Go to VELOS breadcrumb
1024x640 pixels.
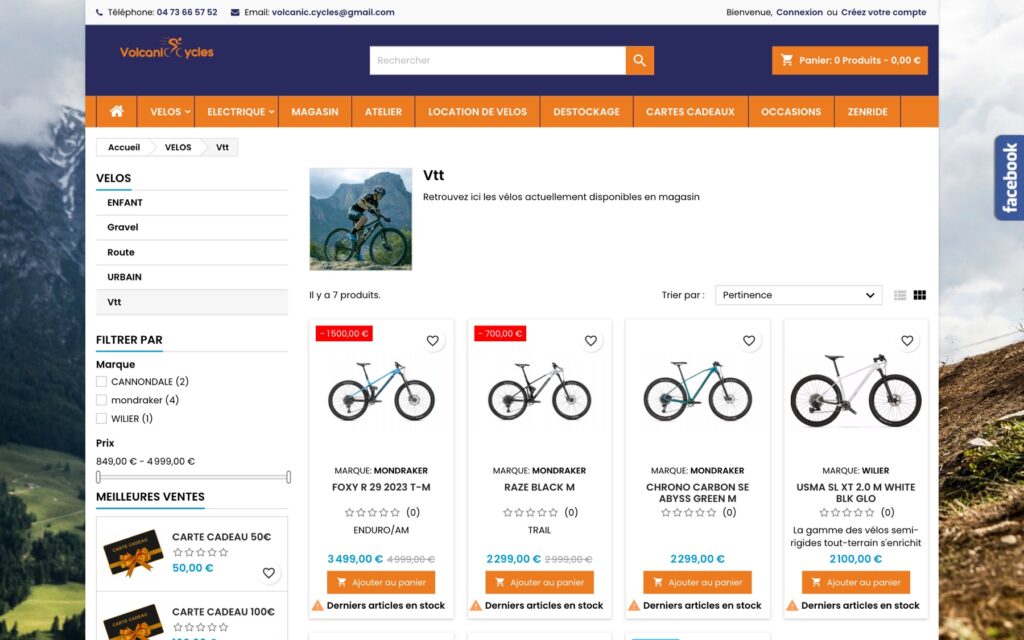(x=178, y=148)
